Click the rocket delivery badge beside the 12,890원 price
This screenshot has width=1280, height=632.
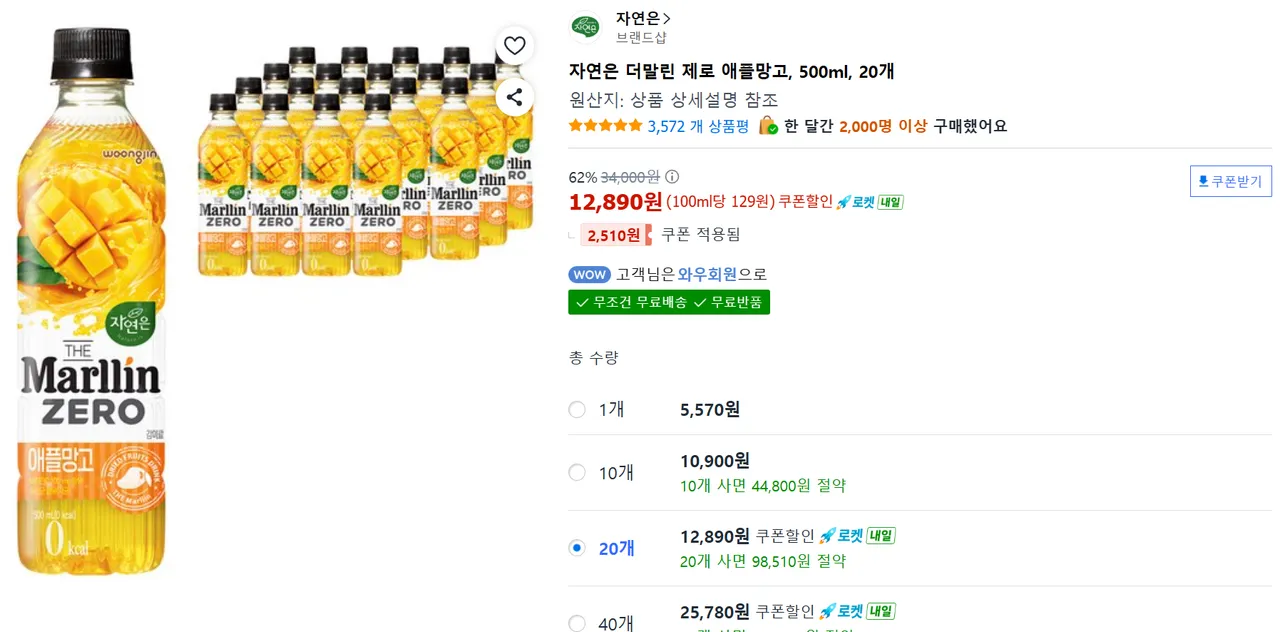tap(870, 202)
